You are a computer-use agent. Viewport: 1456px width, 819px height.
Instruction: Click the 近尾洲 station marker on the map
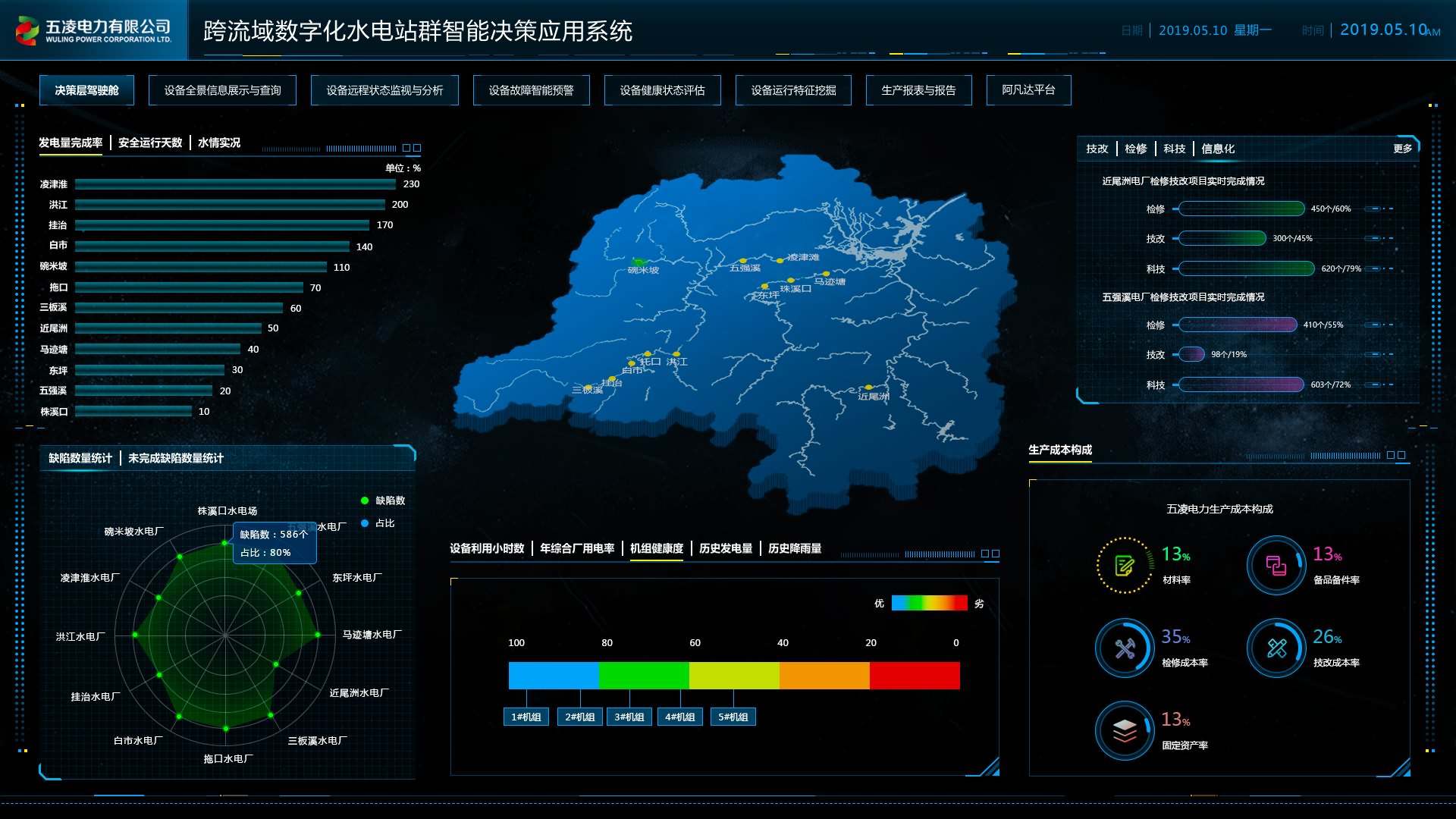(869, 388)
